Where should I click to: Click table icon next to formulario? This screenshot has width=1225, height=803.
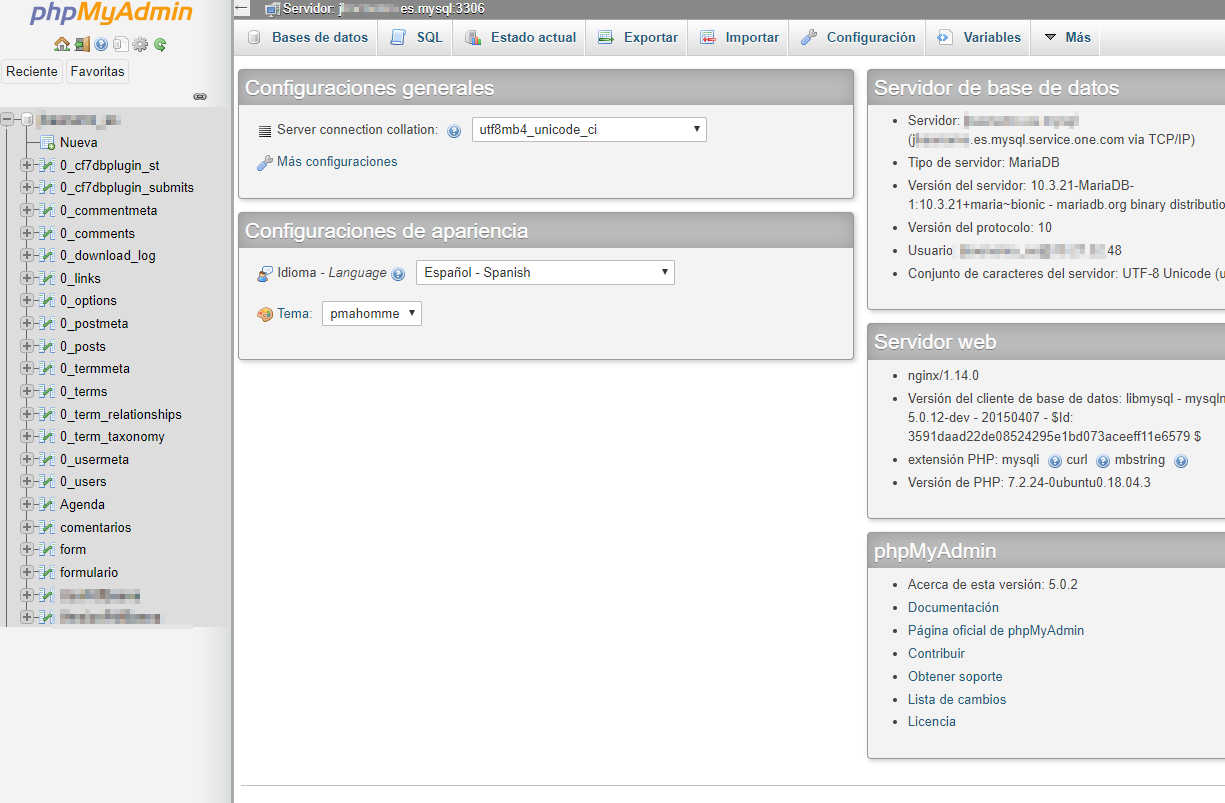coord(47,573)
